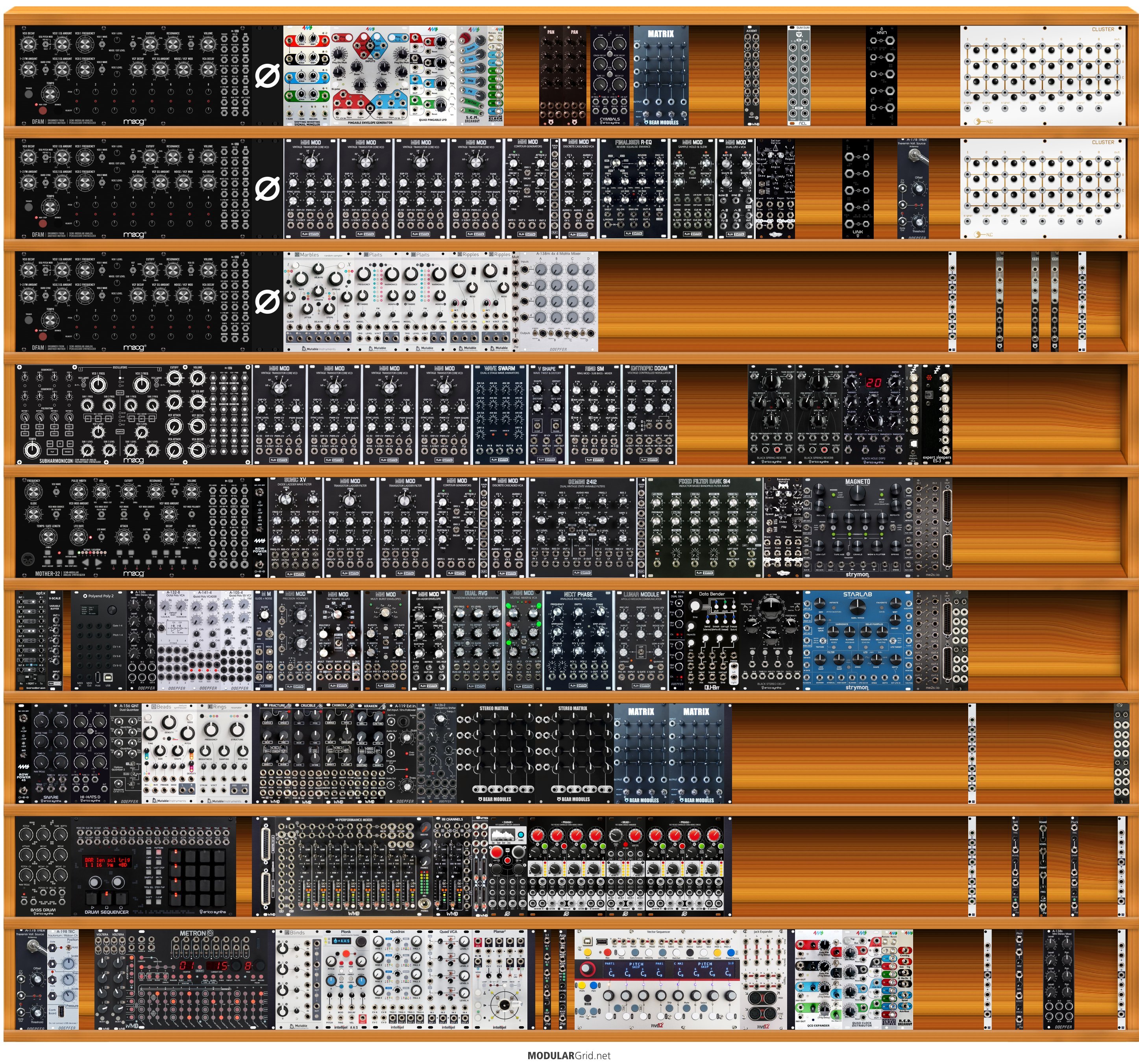Image resolution: width=1139 pixels, height=1064 pixels.
Task: Select the Erica Synths Cymbals module
Action: coord(610,76)
